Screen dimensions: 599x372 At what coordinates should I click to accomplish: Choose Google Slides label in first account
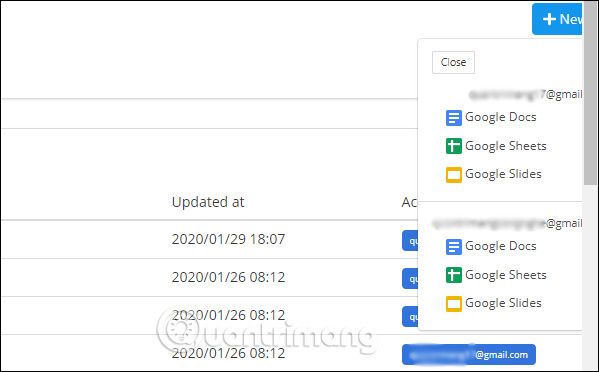(x=503, y=174)
